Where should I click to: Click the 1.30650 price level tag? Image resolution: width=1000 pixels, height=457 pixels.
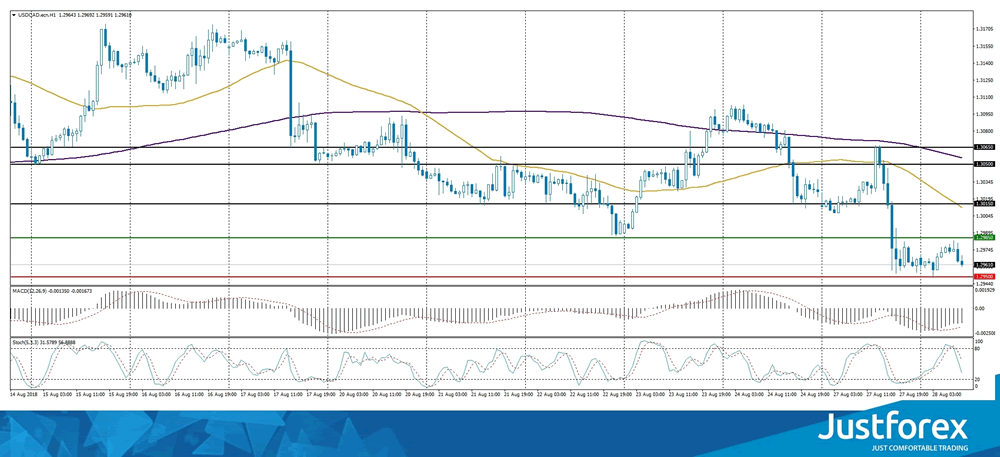984,147
